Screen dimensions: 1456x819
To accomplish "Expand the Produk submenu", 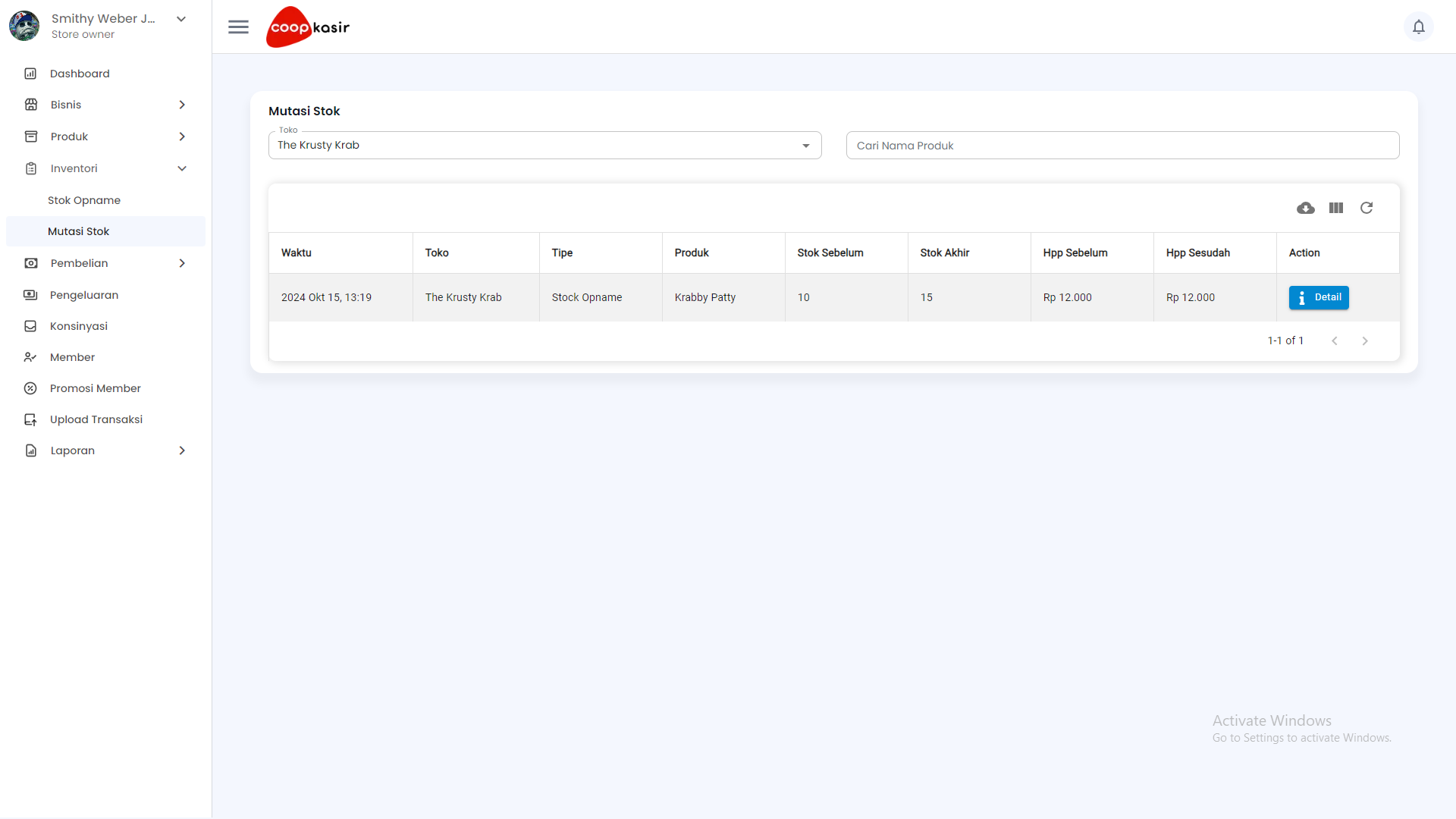I will 182,136.
